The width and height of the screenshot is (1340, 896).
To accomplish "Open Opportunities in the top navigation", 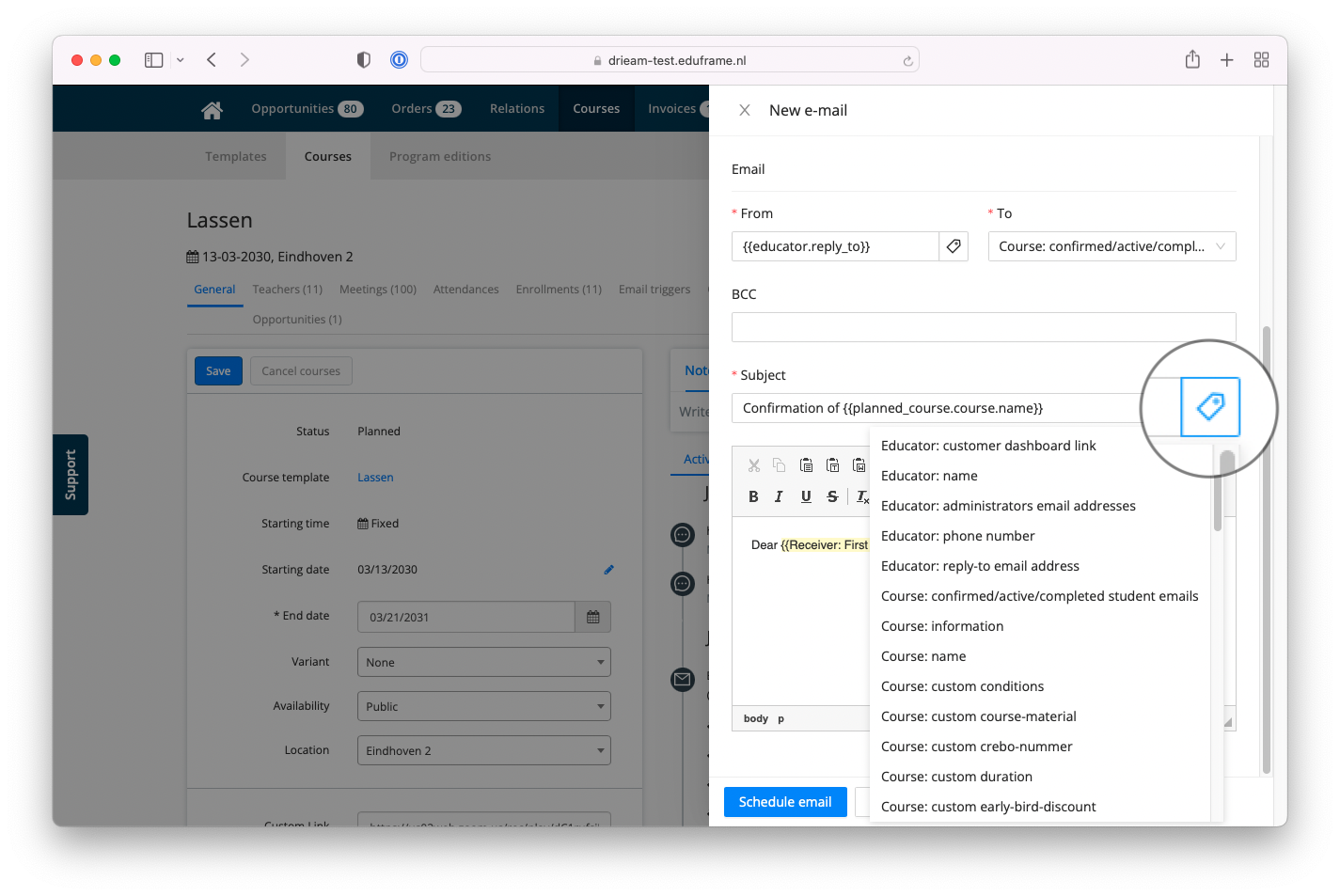I will click(307, 108).
